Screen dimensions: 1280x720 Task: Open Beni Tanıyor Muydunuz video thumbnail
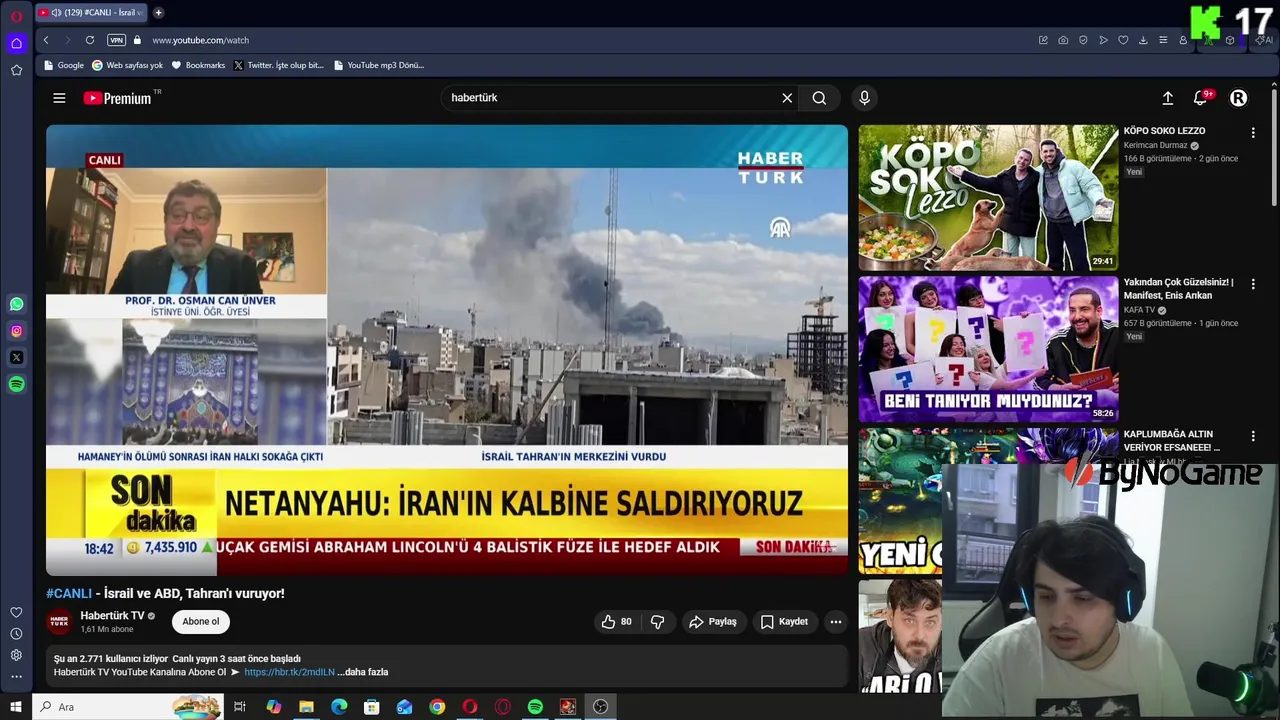pos(988,349)
